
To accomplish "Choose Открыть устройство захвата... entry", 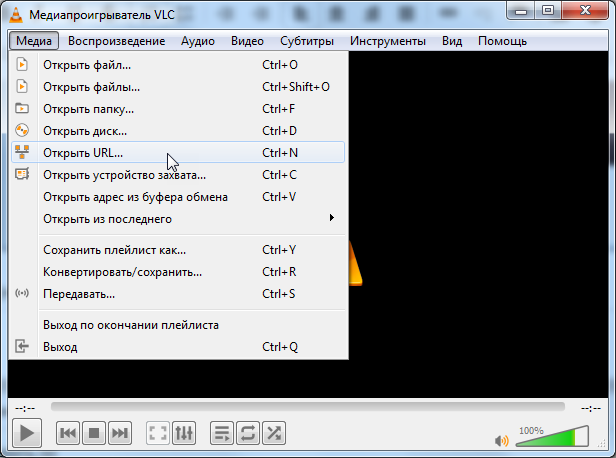I will click(x=178, y=174).
